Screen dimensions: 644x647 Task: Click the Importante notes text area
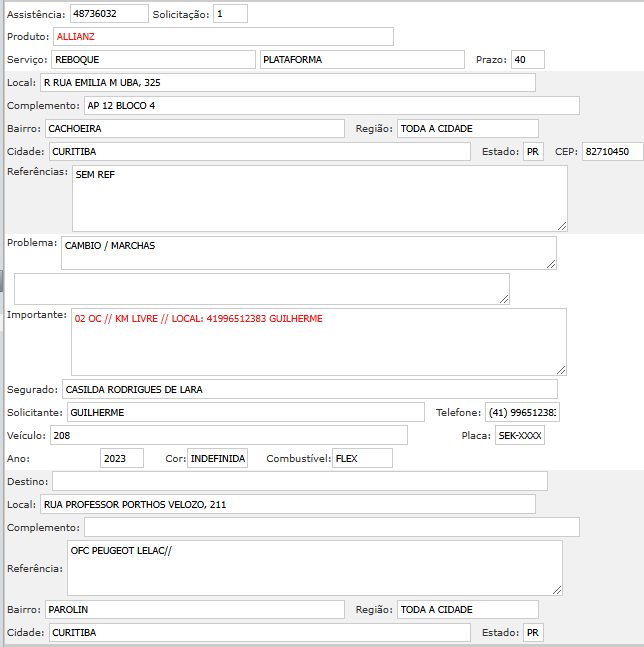[318, 341]
